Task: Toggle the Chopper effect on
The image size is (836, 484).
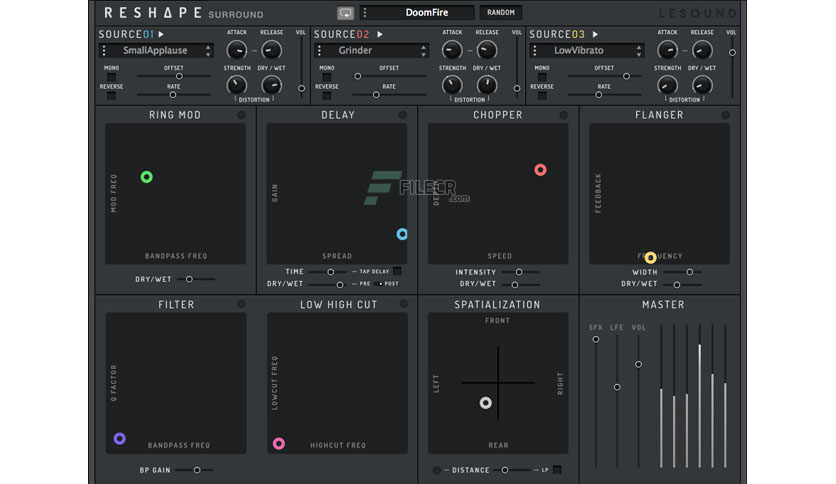Action: pos(564,115)
